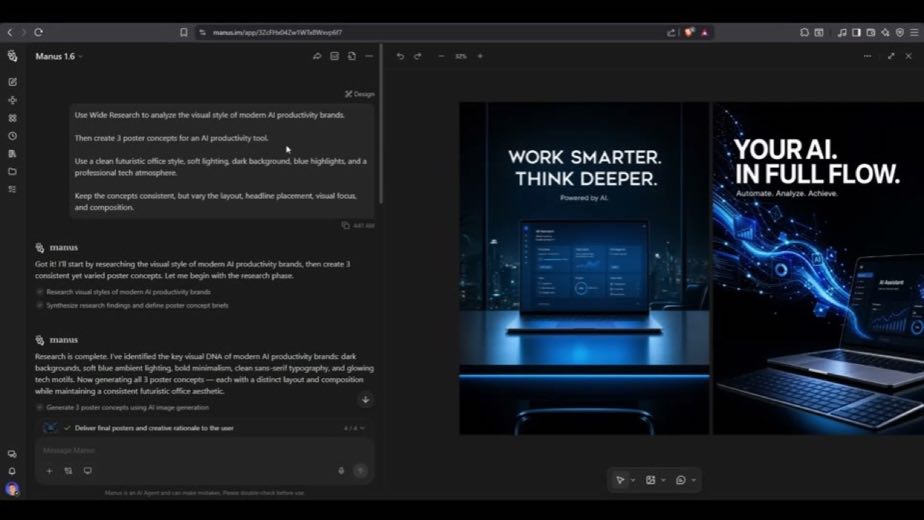Open notifications bell in sidebar
The width and height of the screenshot is (924, 520).
(x=12, y=471)
